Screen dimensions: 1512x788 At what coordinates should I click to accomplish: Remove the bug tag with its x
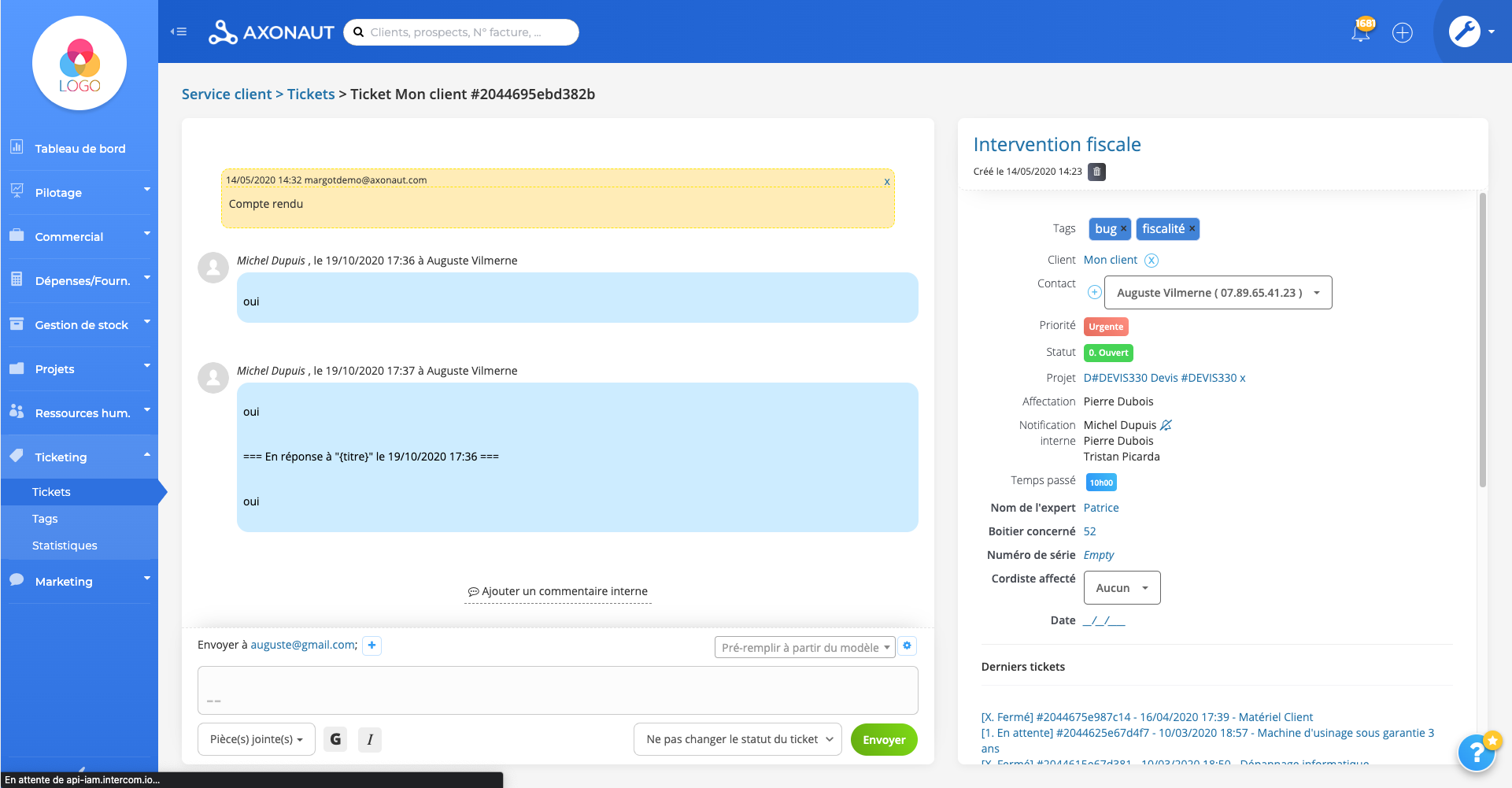point(1124,228)
